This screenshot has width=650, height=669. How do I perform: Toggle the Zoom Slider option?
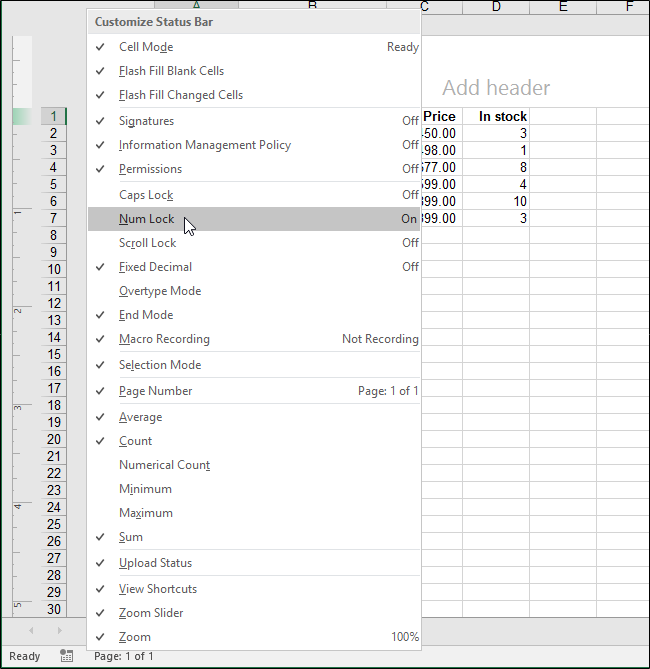point(151,613)
